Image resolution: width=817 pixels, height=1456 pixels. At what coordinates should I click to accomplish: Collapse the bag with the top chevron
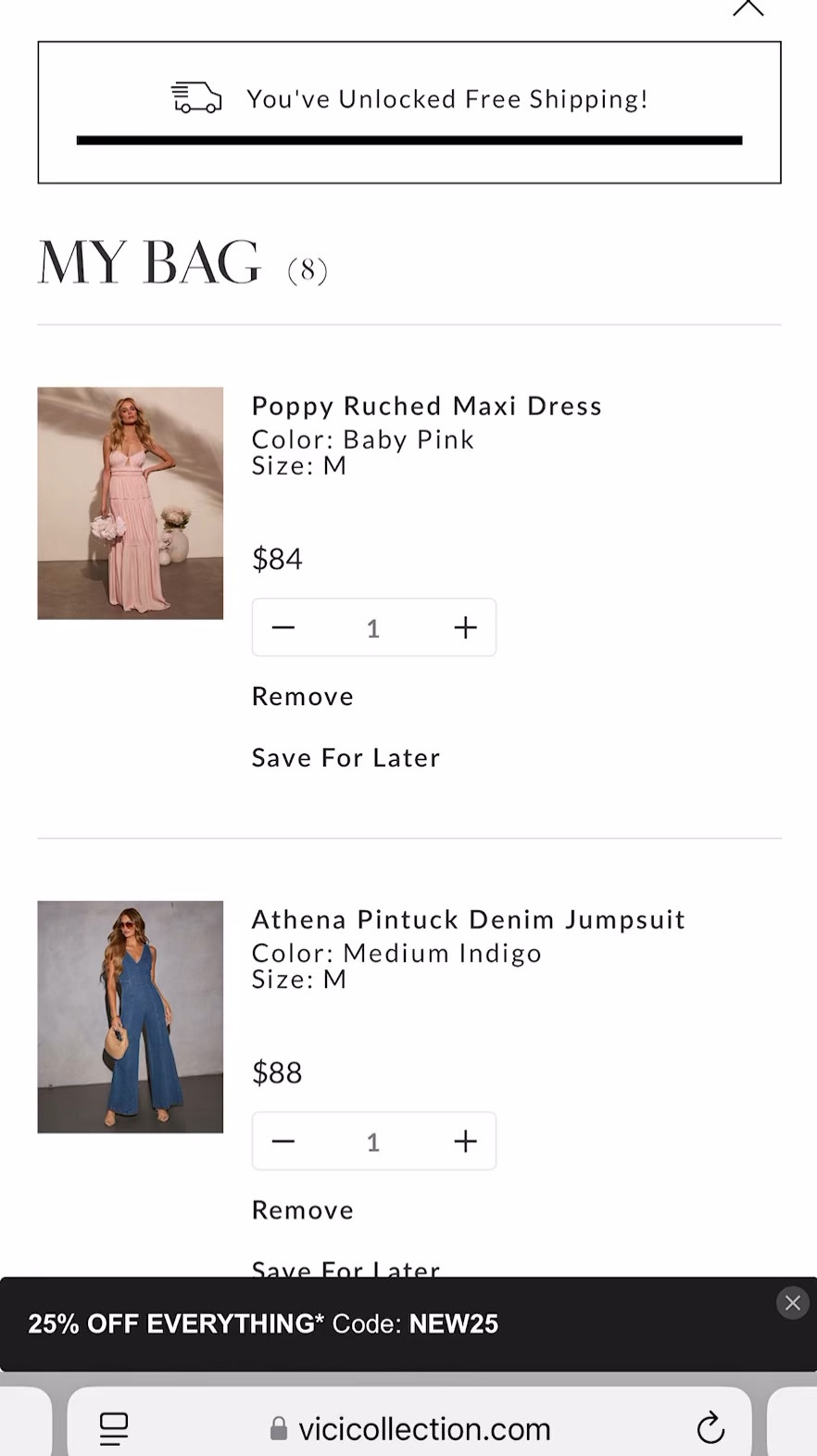click(748, 9)
